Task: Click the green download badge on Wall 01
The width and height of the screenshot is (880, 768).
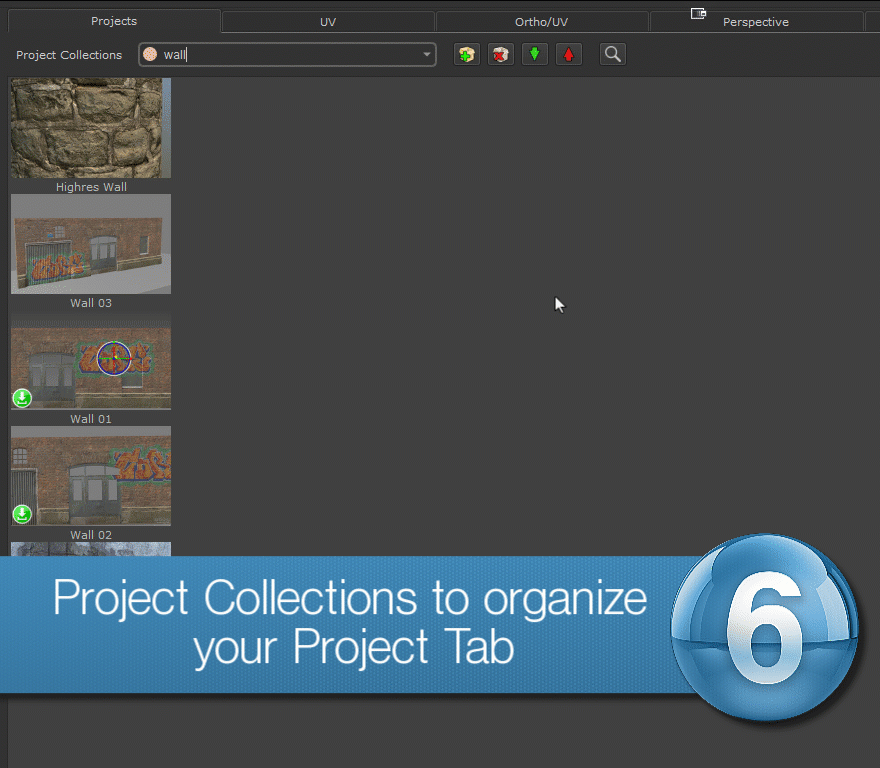Action: point(22,398)
